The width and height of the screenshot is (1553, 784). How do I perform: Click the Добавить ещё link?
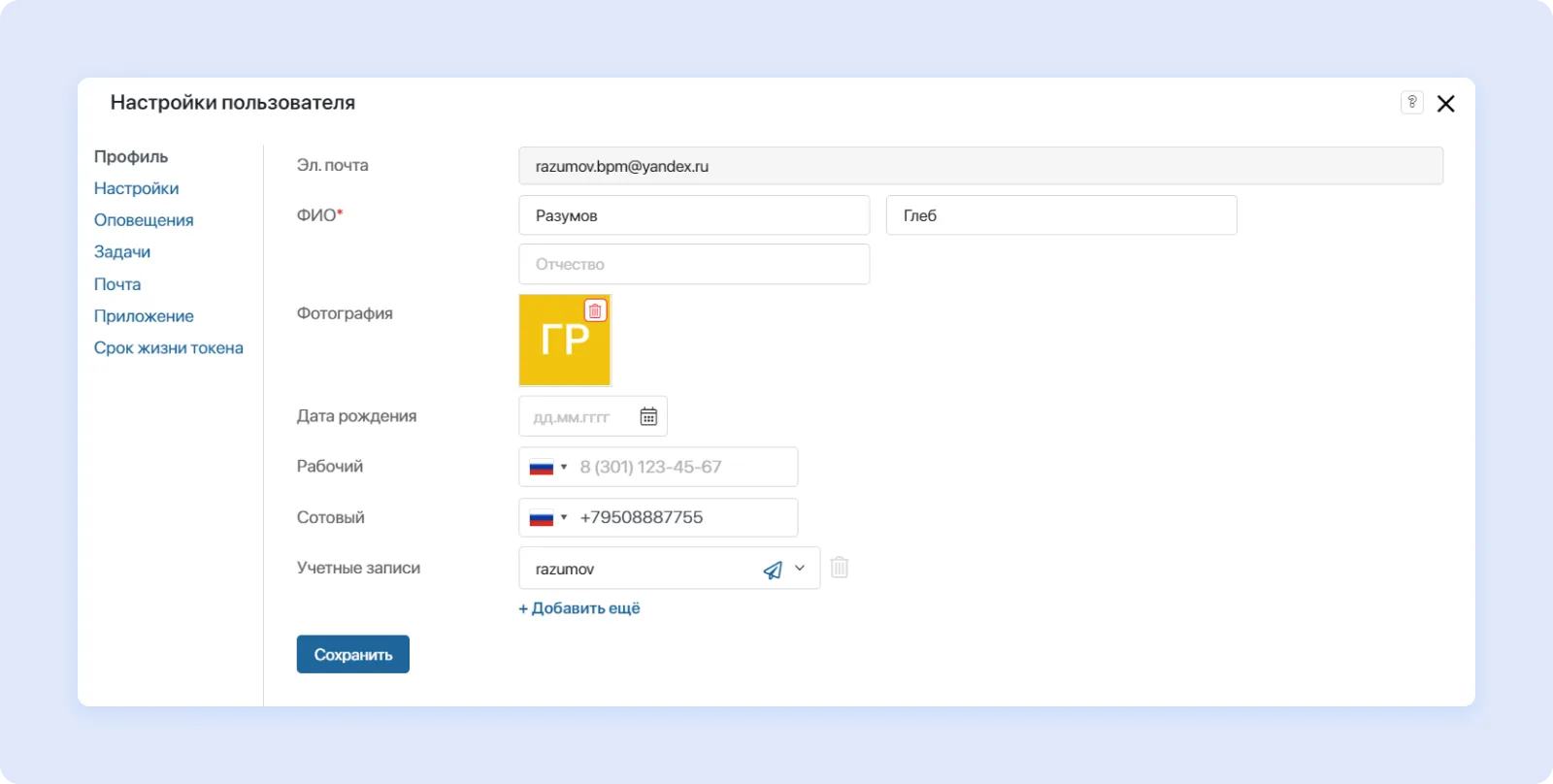579,608
